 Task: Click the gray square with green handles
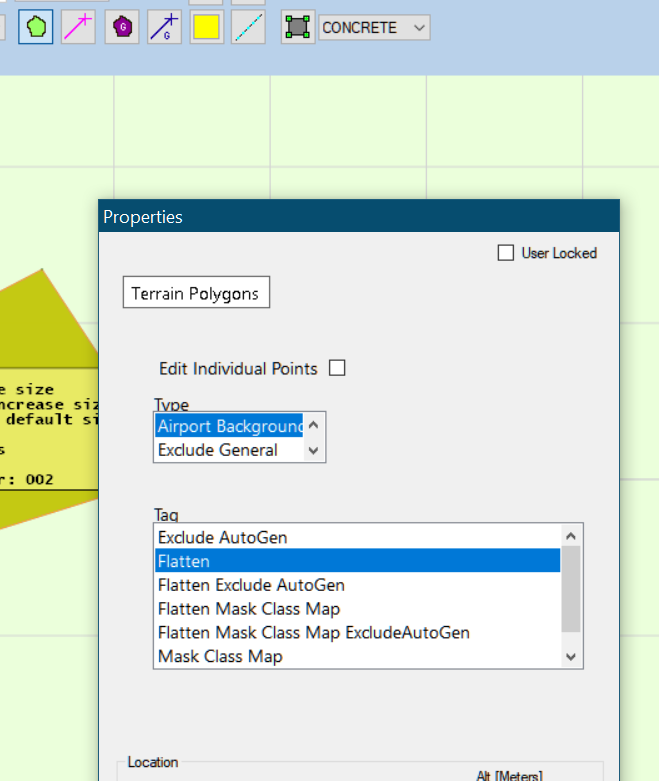coord(297,27)
